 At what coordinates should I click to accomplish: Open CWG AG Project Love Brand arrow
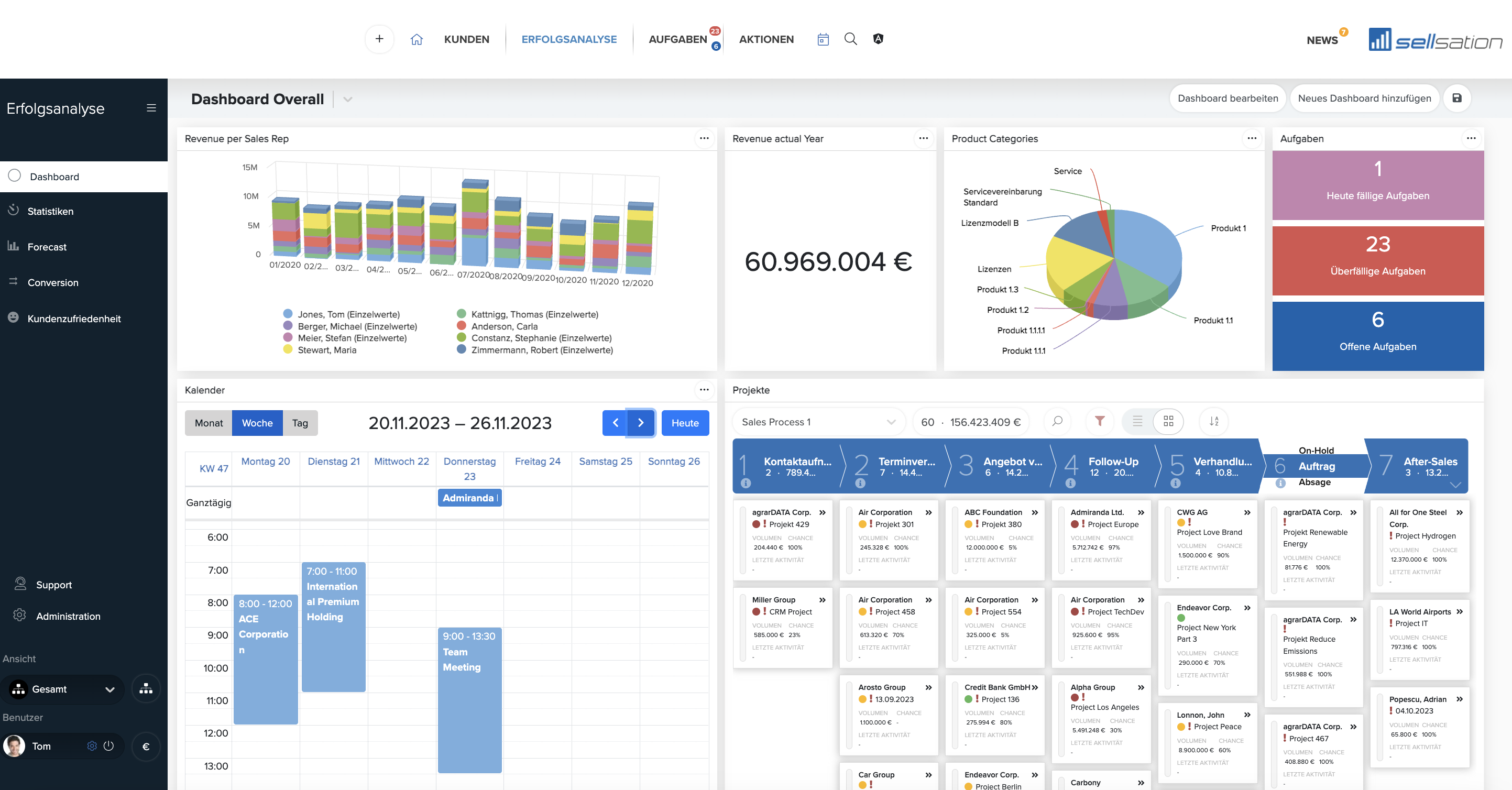coord(1247,512)
